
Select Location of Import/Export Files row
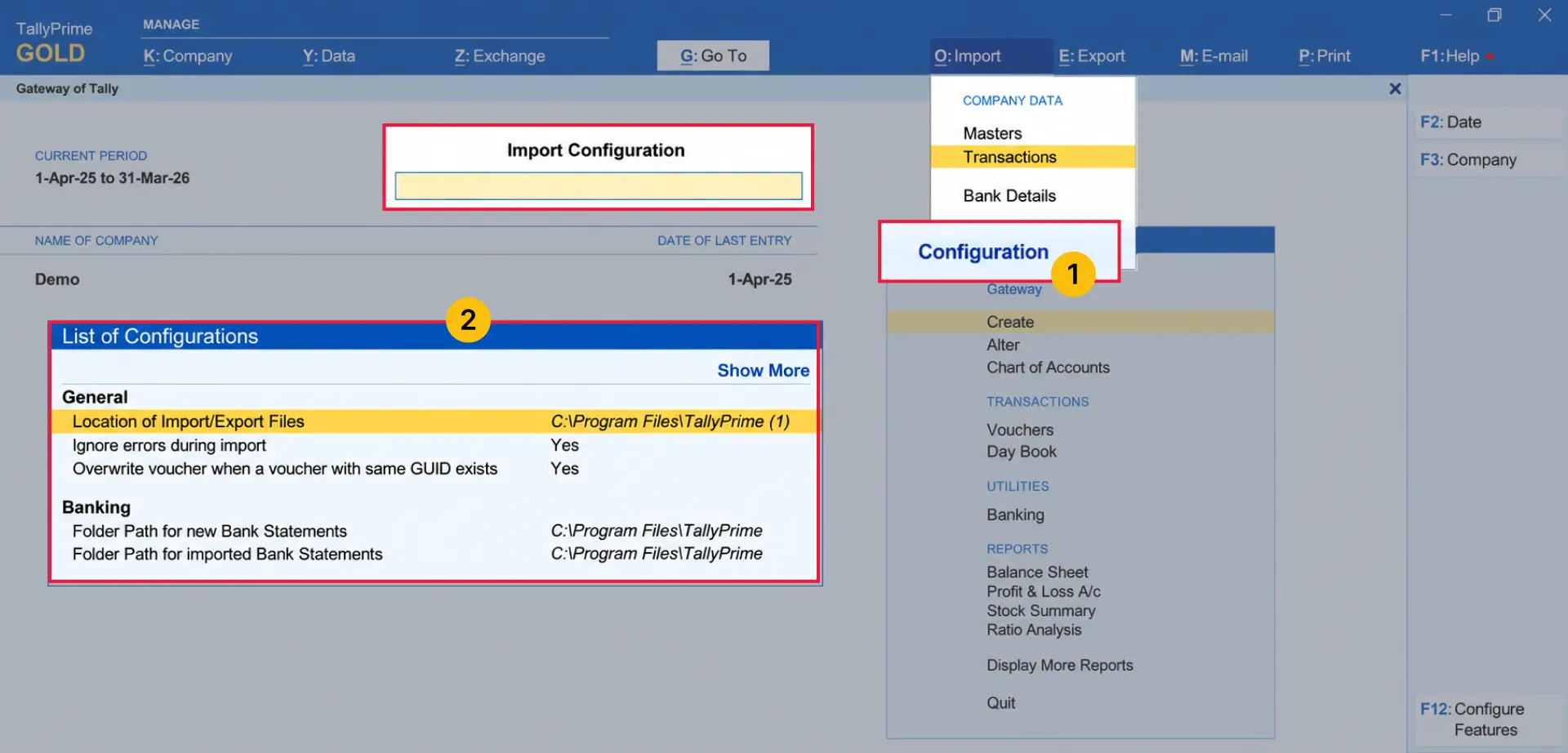click(x=434, y=421)
